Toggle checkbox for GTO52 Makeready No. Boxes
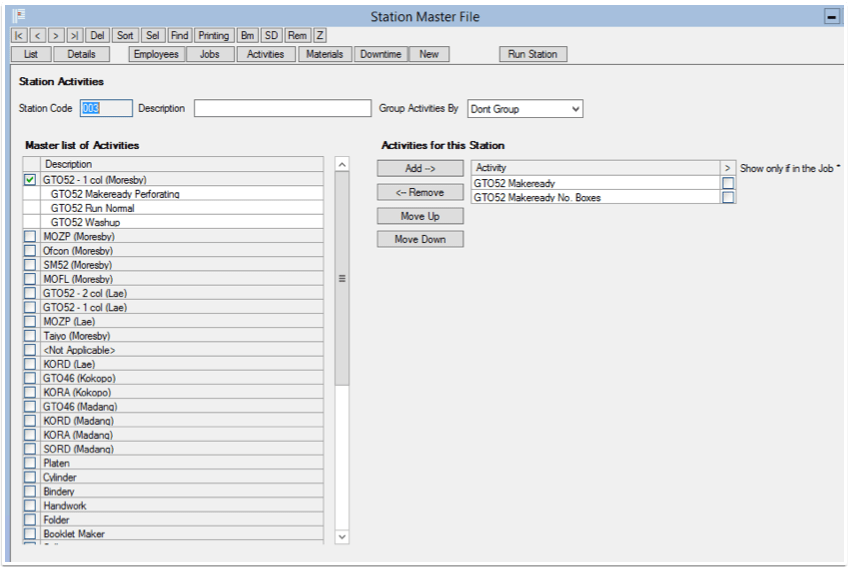Screen dimensions: 848x567 click(728, 197)
